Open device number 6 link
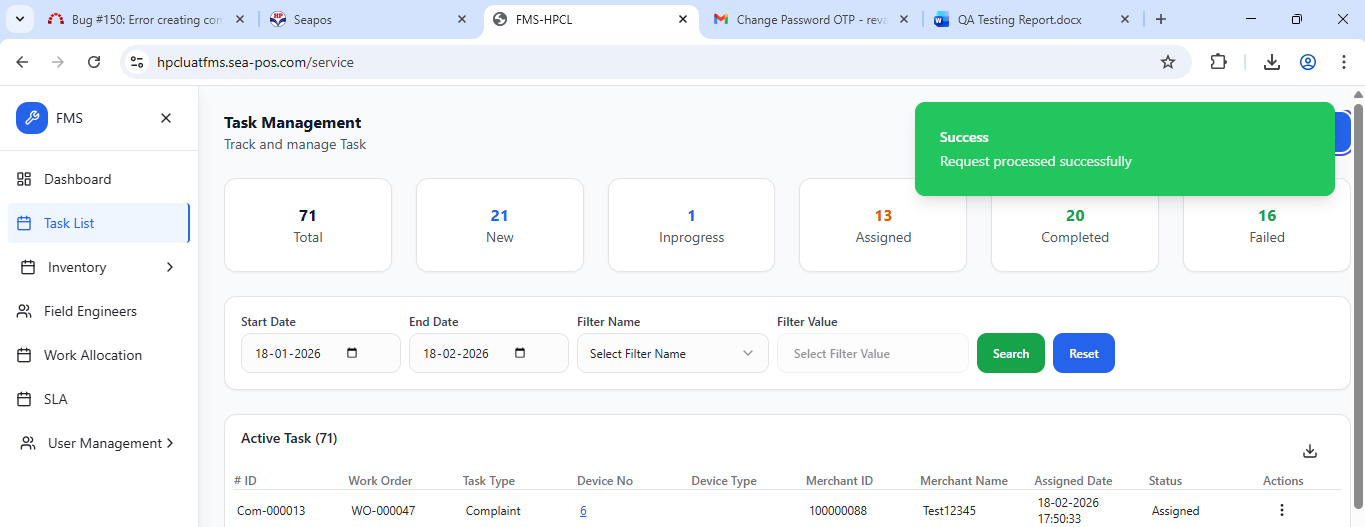This screenshot has width=1365, height=527. (583, 511)
